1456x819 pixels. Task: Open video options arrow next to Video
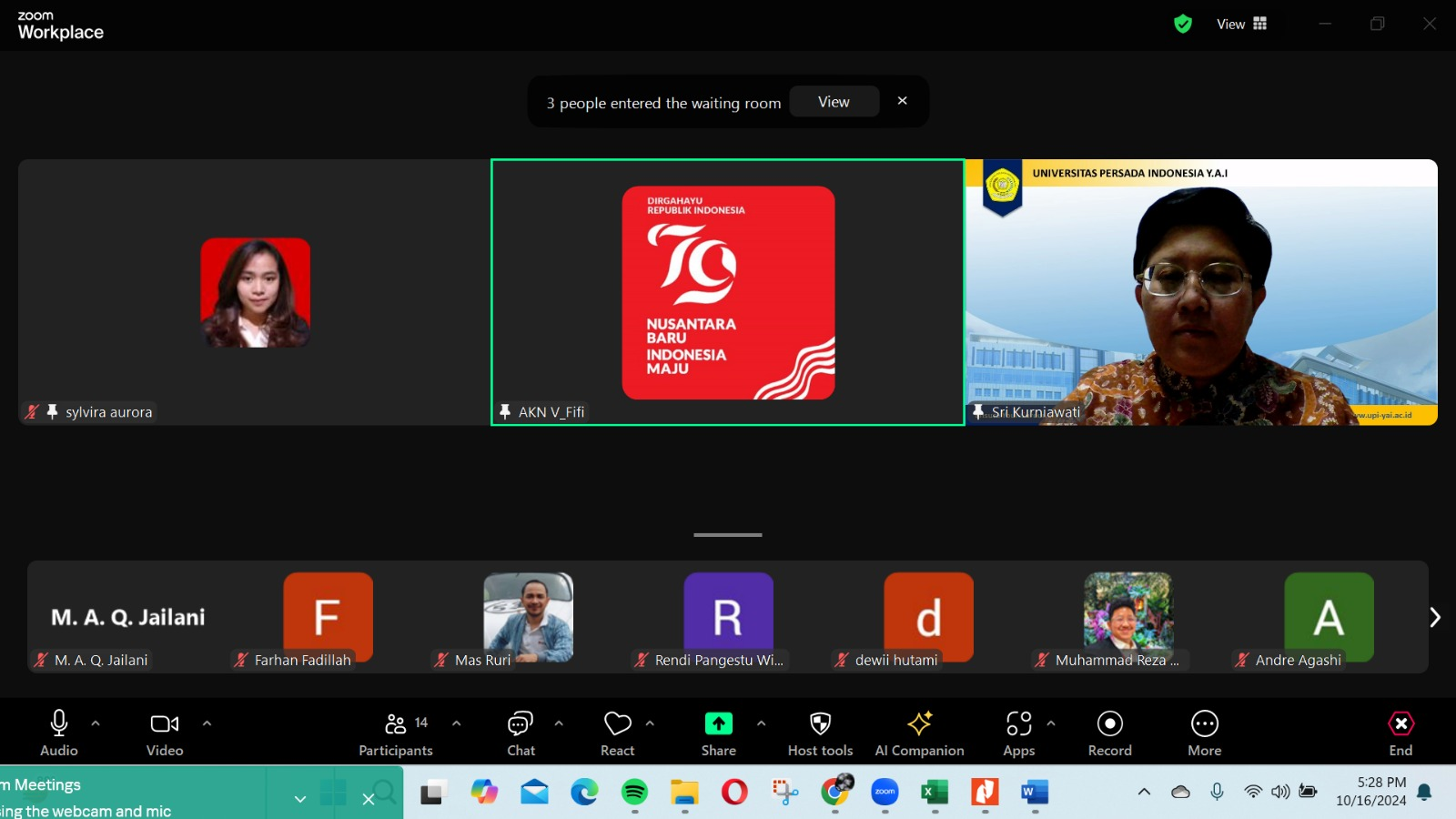point(207,723)
